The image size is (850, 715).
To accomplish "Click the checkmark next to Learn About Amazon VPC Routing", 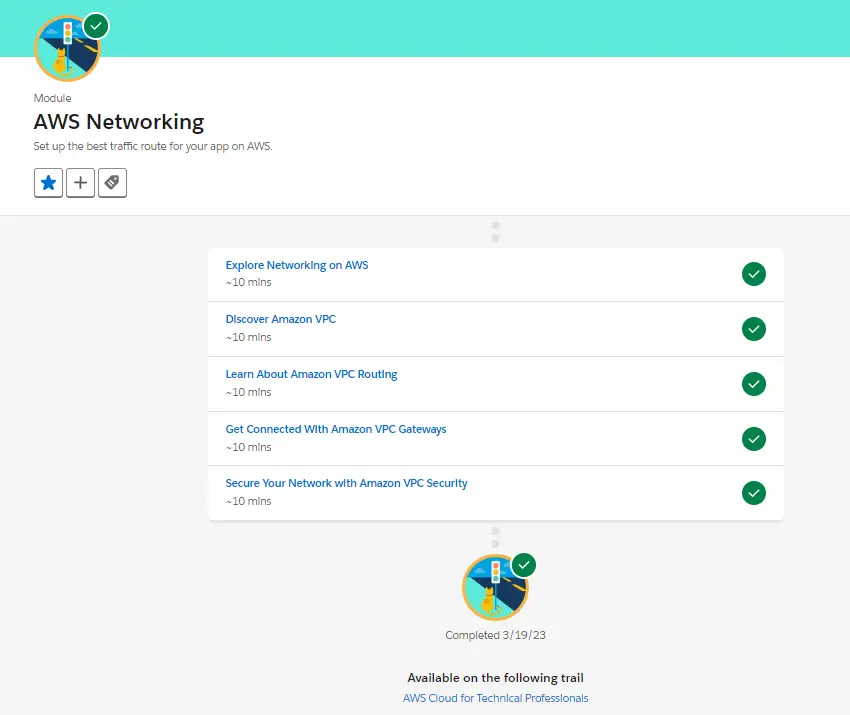I will (754, 383).
